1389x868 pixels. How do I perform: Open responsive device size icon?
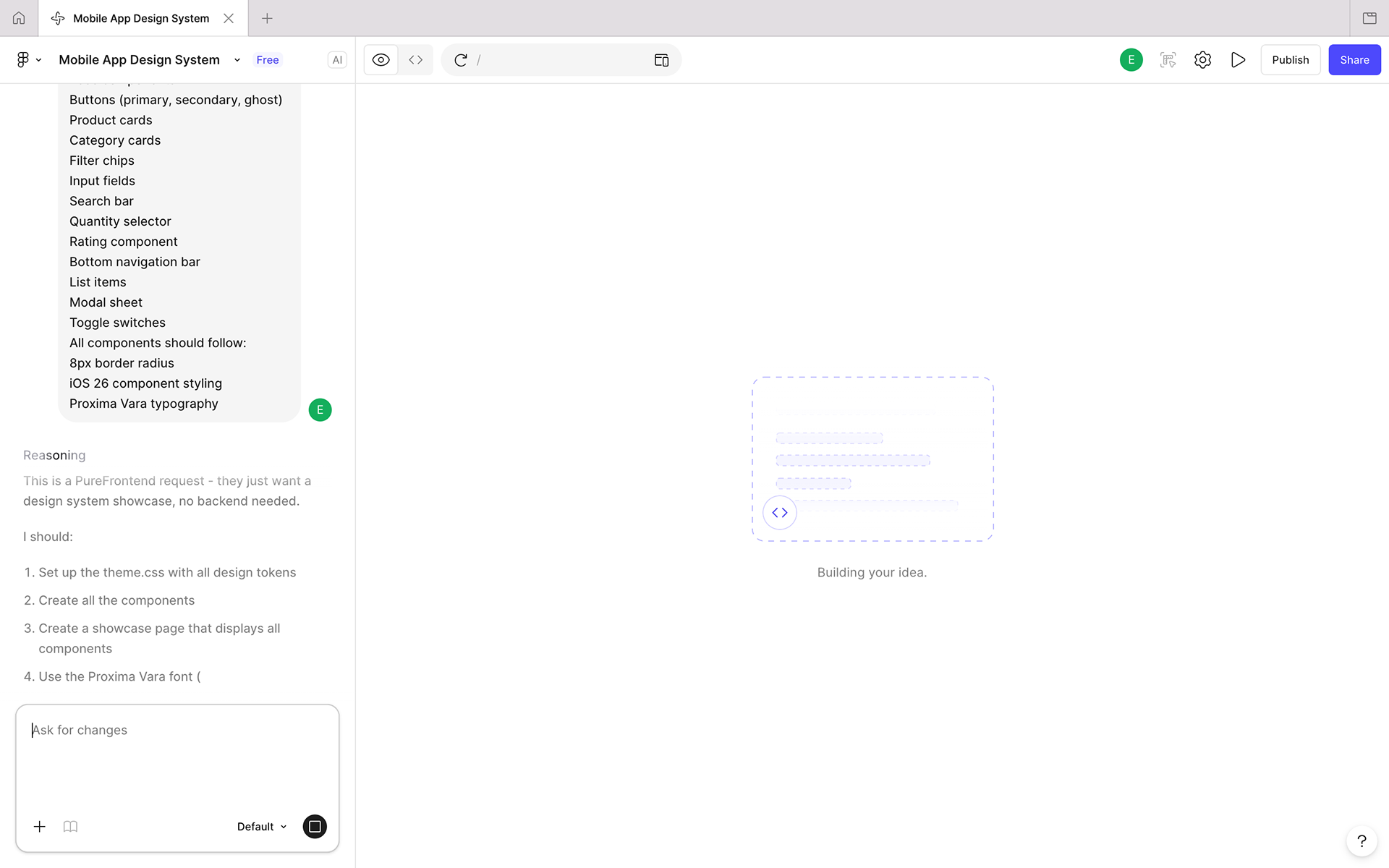(x=661, y=60)
